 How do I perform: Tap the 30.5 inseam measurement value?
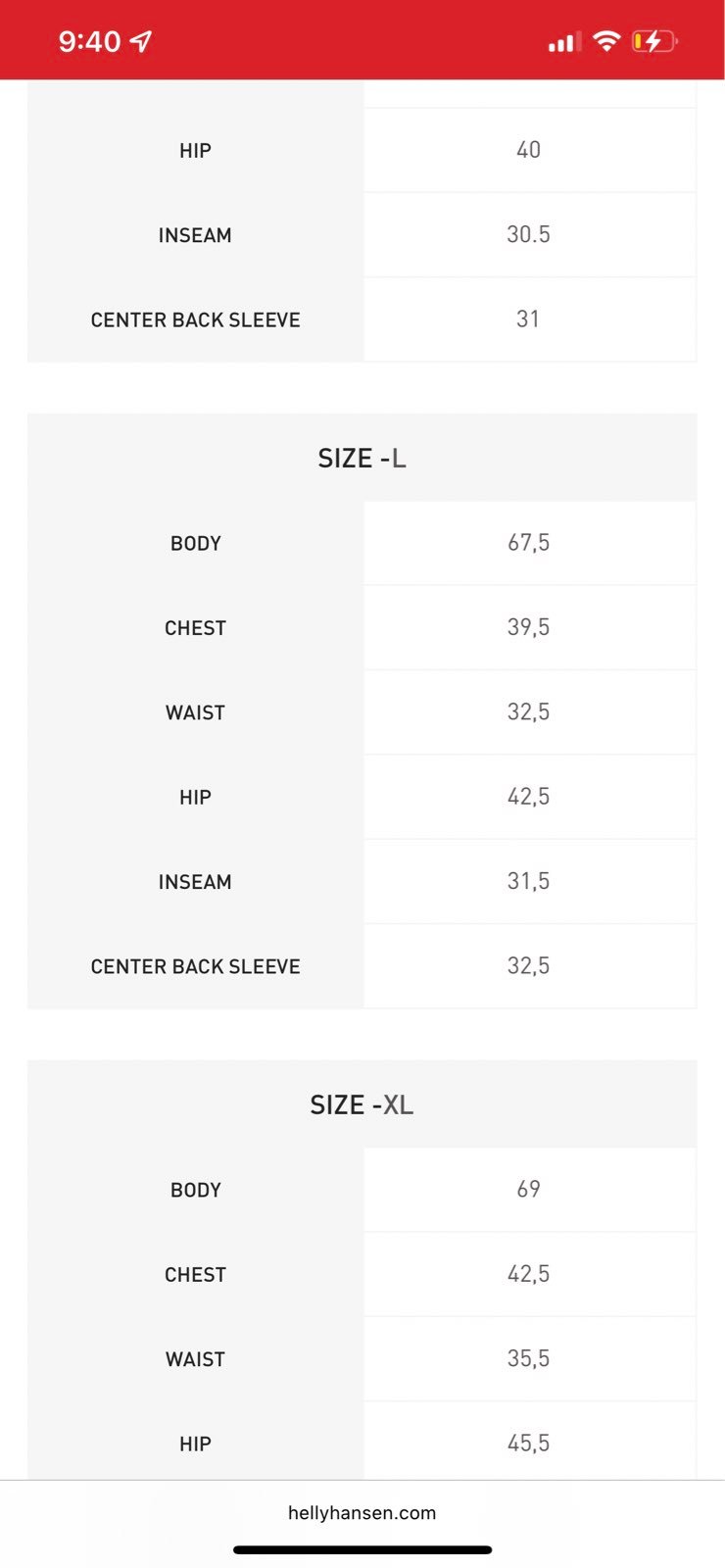[x=528, y=234]
